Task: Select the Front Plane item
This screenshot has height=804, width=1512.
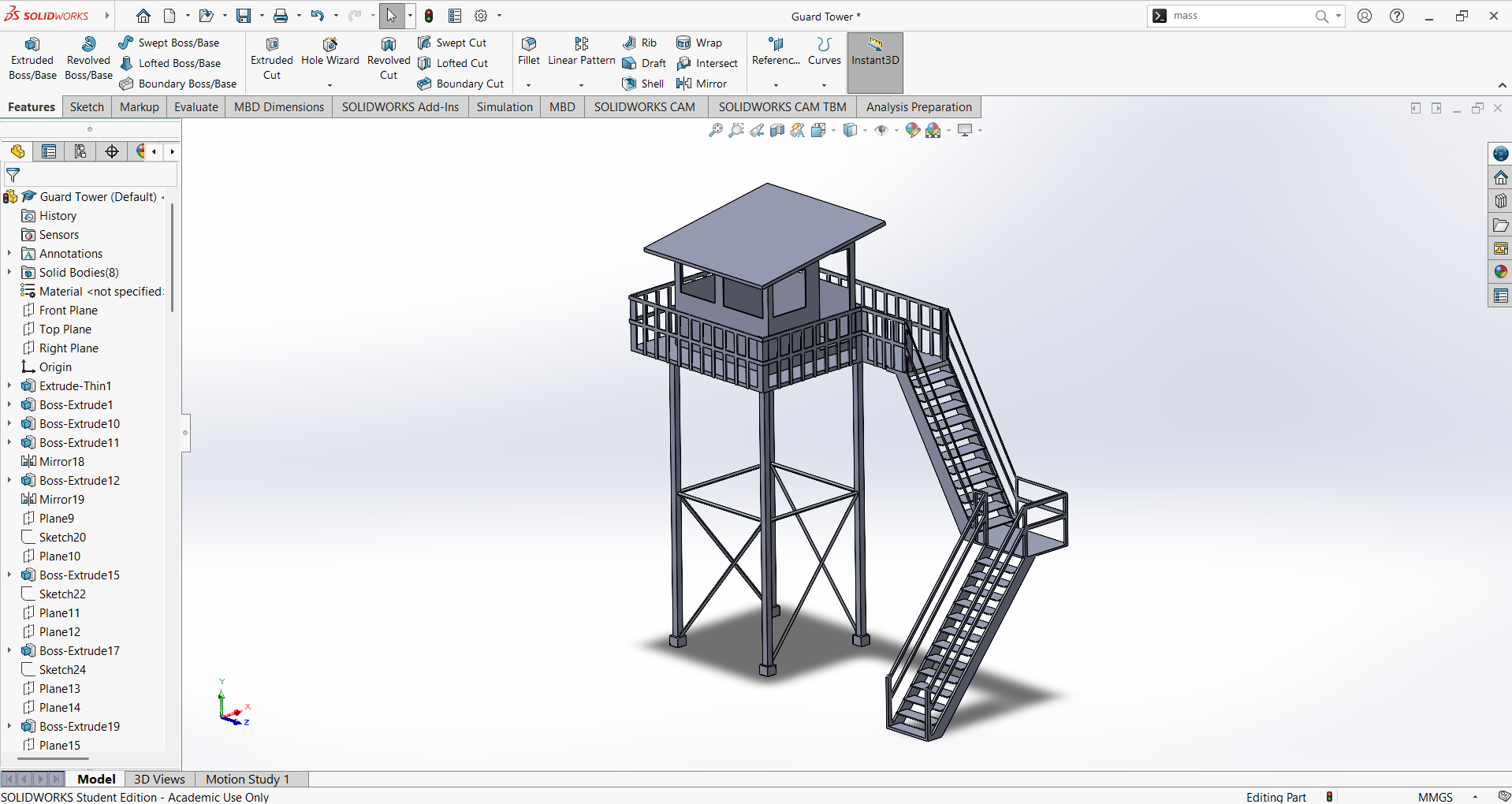Action: [69, 311]
